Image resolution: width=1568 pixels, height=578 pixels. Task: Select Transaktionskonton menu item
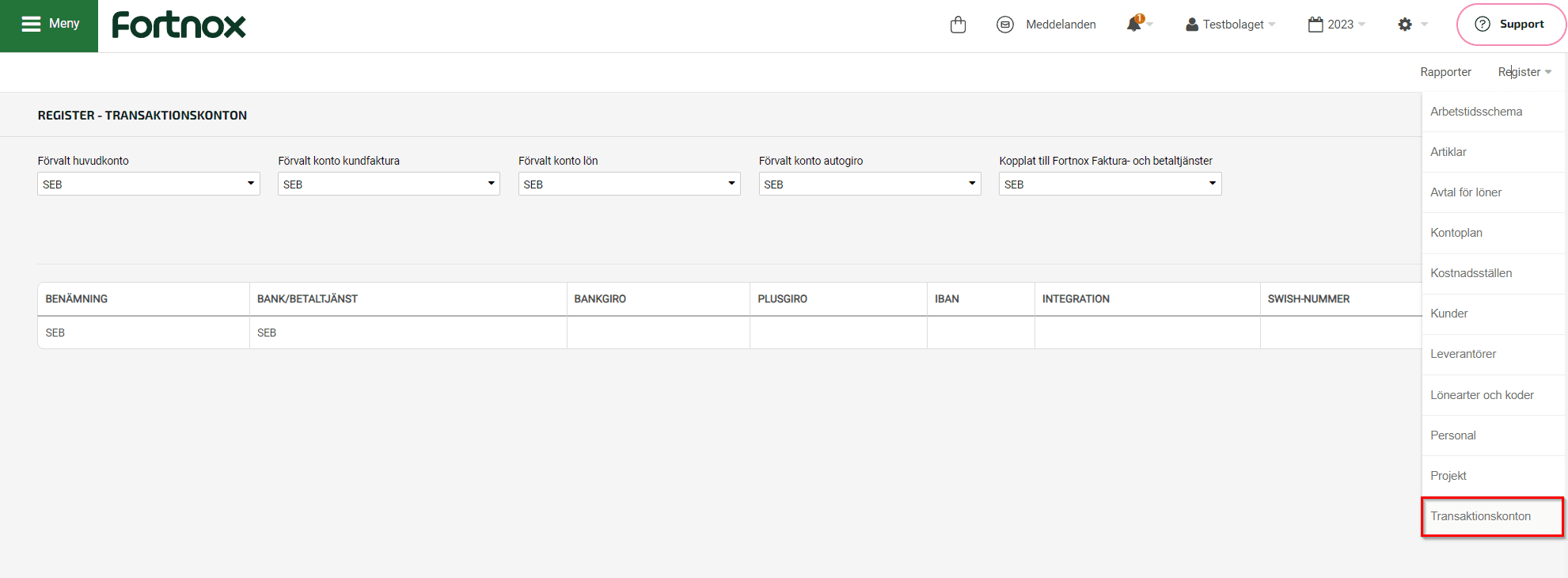pos(1493,516)
